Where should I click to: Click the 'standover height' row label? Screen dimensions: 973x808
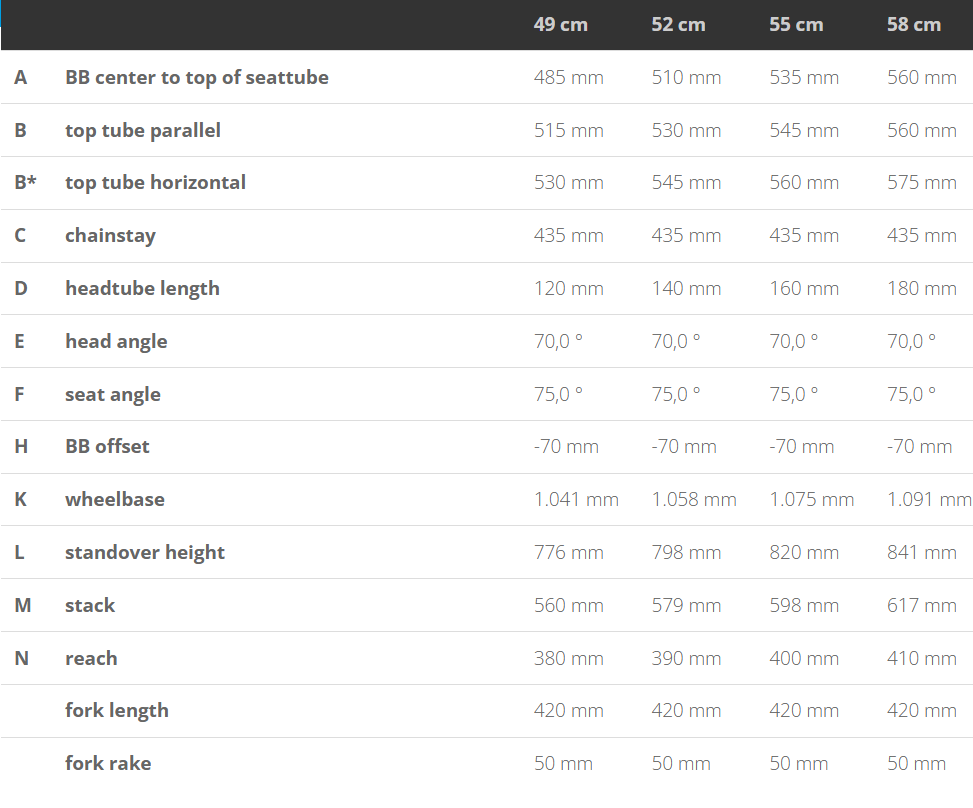tap(145, 552)
